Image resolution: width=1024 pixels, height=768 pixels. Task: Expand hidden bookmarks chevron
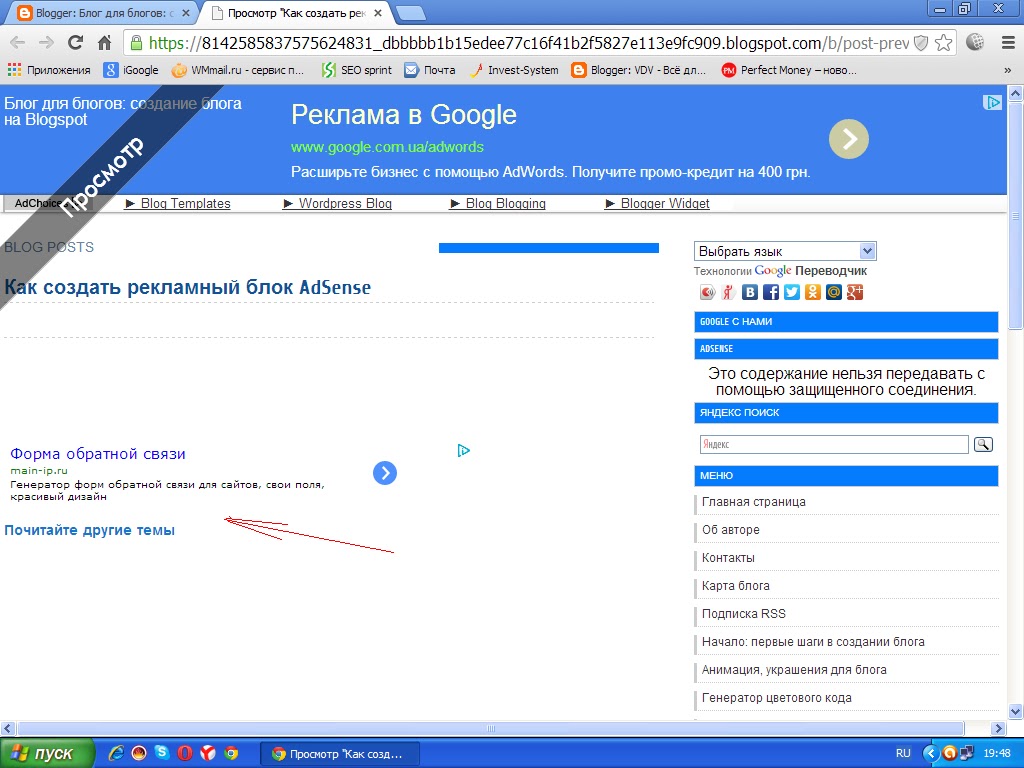point(1008,70)
